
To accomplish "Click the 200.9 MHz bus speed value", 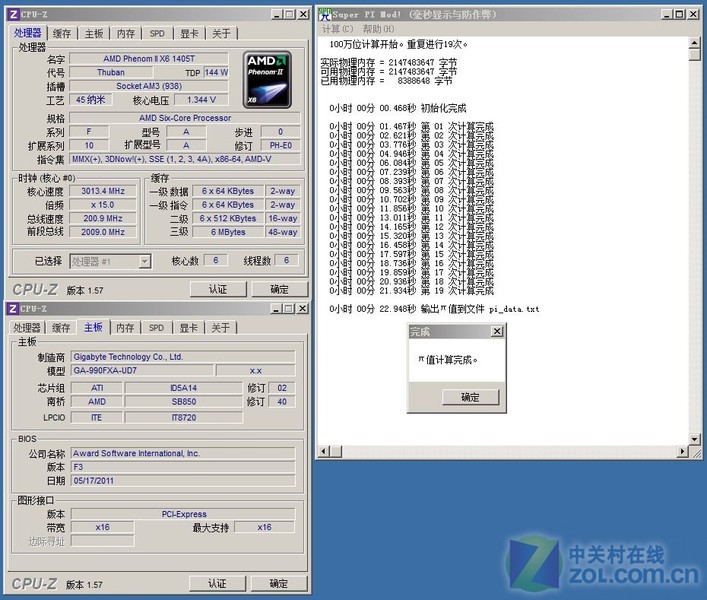I will [x=103, y=218].
